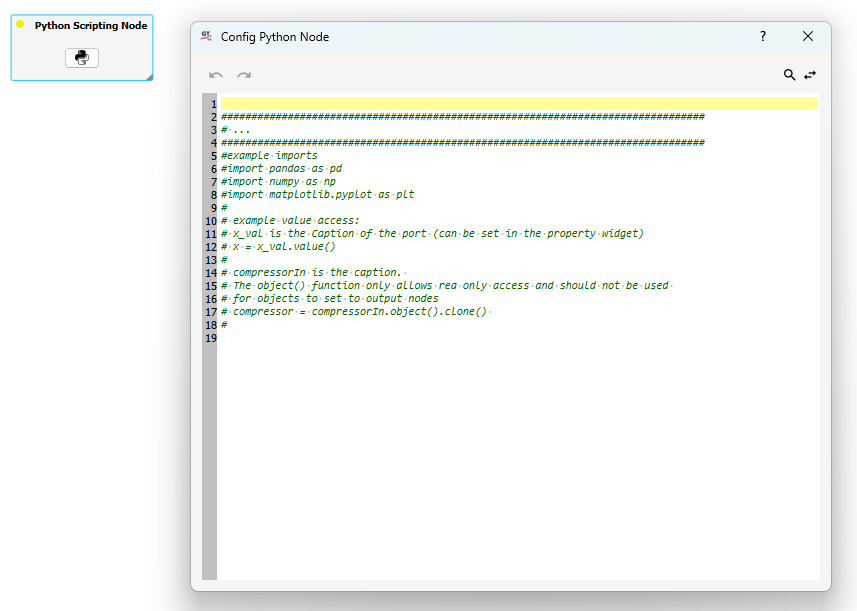Image resolution: width=857 pixels, height=611 pixels.
Task: Click the replace arrows icon
Action: [x=810, y=75]
